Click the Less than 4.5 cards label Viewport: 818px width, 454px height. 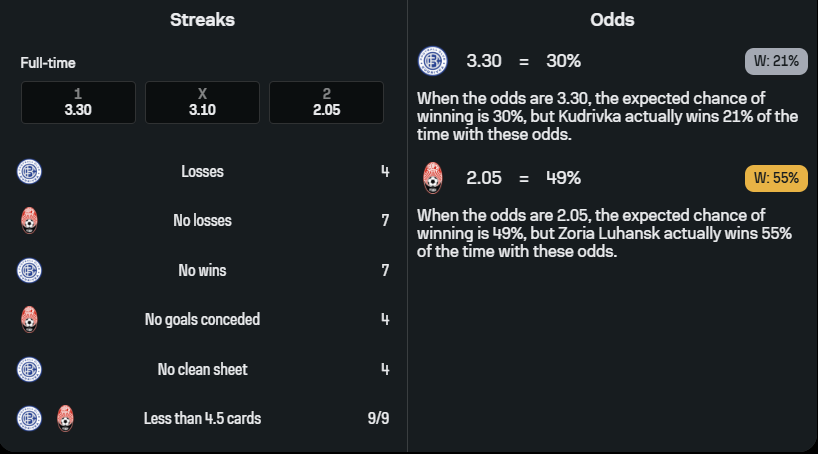(202, 418)
